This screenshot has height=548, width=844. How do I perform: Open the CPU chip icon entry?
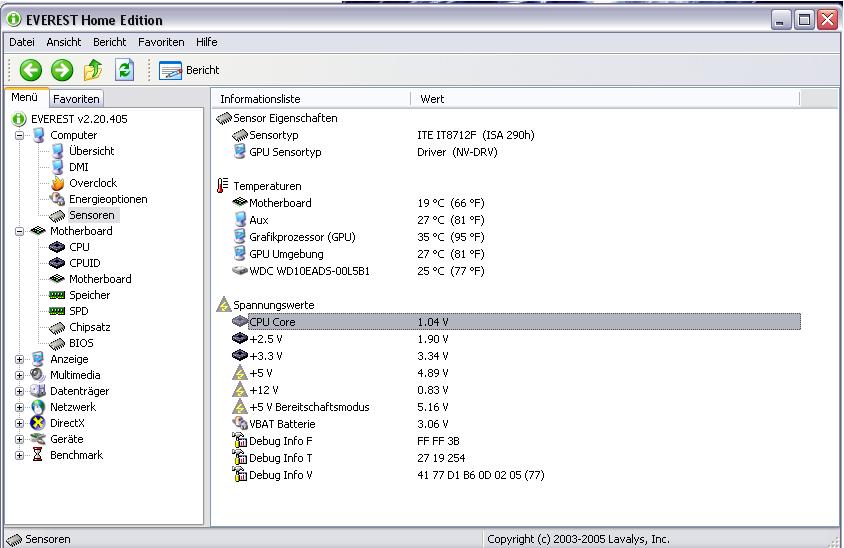[57, 247]
